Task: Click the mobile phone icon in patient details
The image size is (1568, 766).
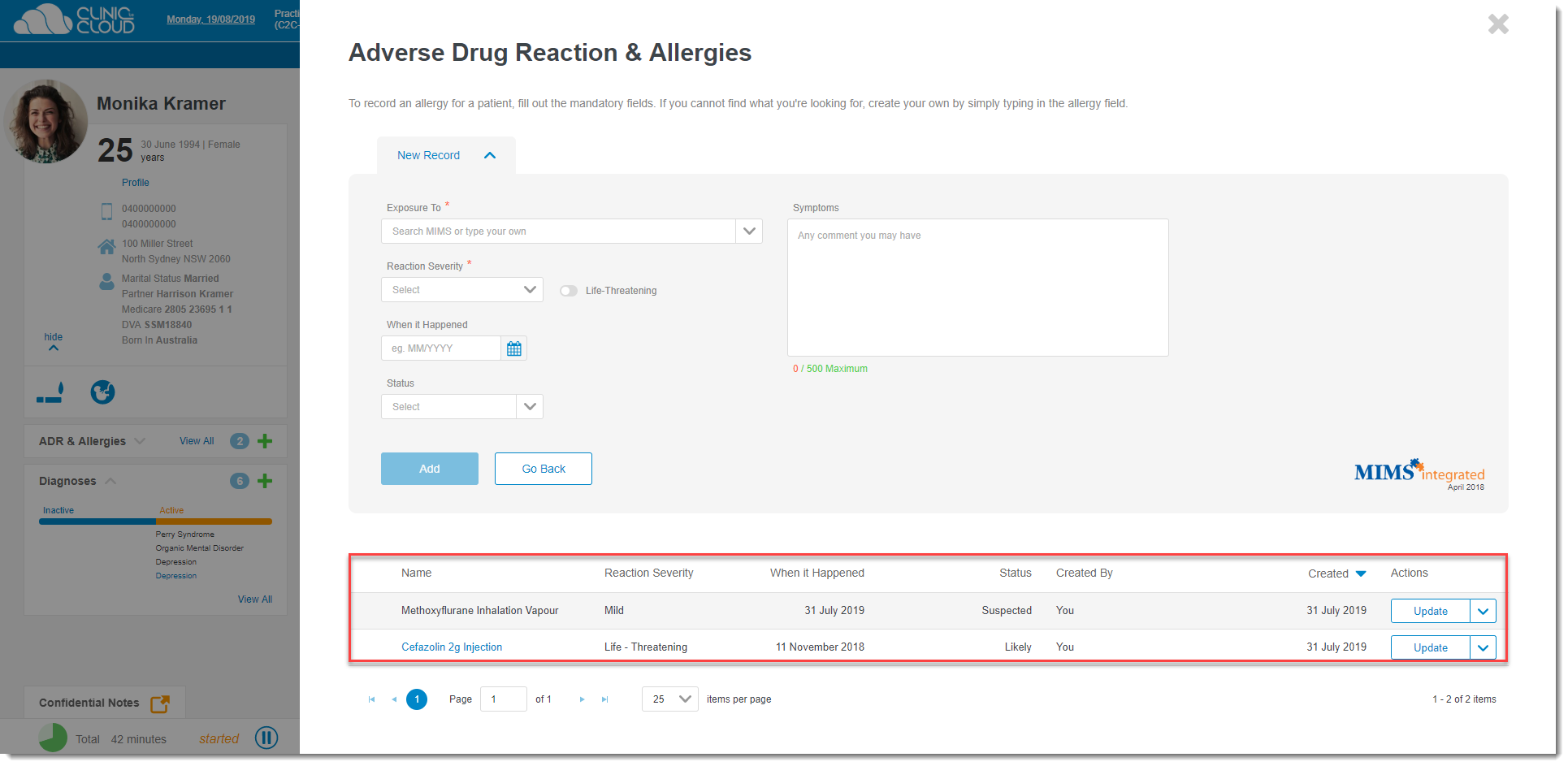Action: [106, 212]
